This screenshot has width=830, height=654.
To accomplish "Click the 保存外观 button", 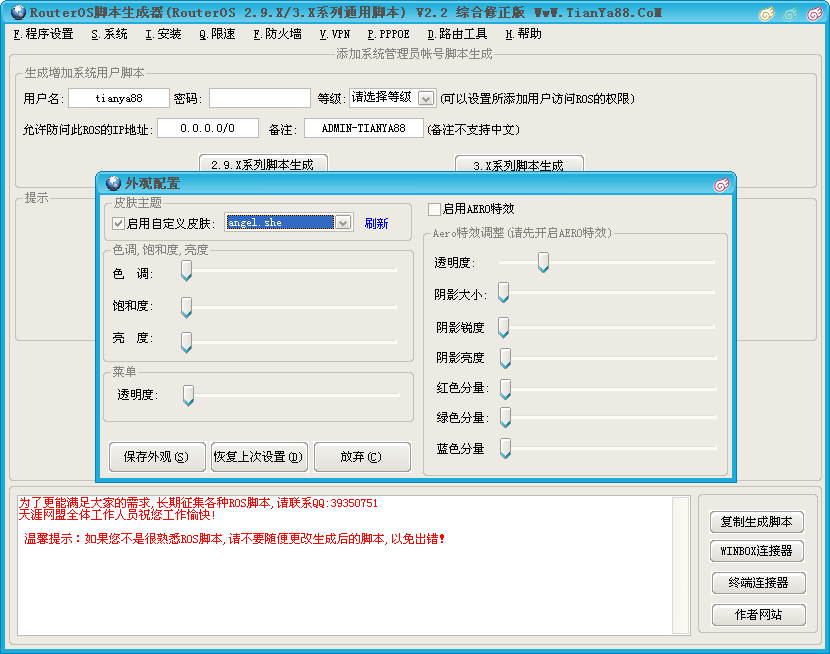I will (x=156, y=457).
